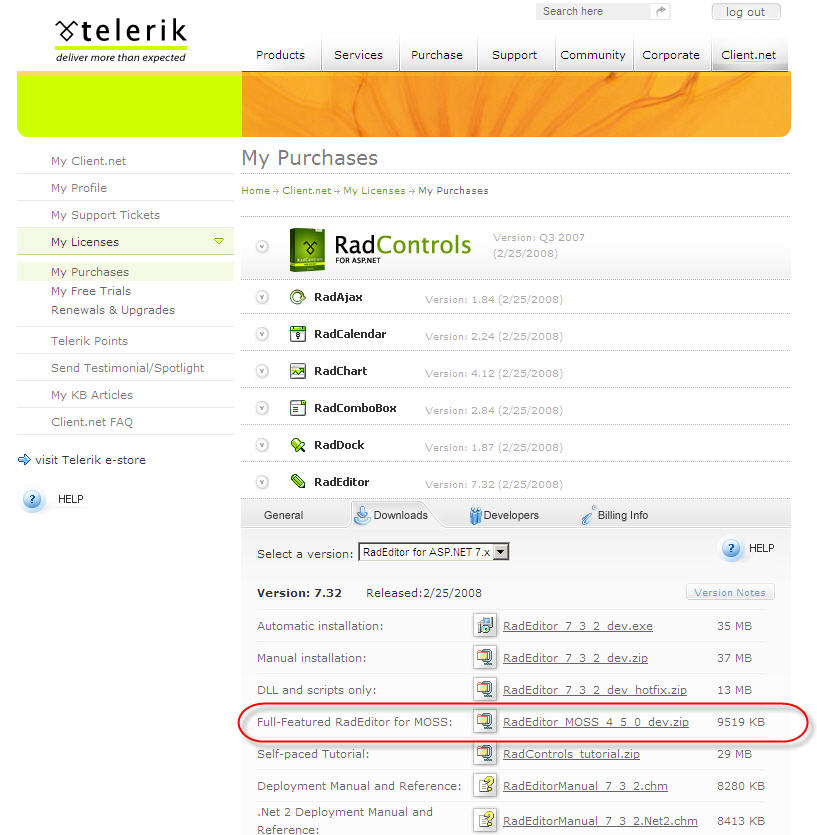Collapse the RadEditor row

pyautogui.click(x=262, y=482)
